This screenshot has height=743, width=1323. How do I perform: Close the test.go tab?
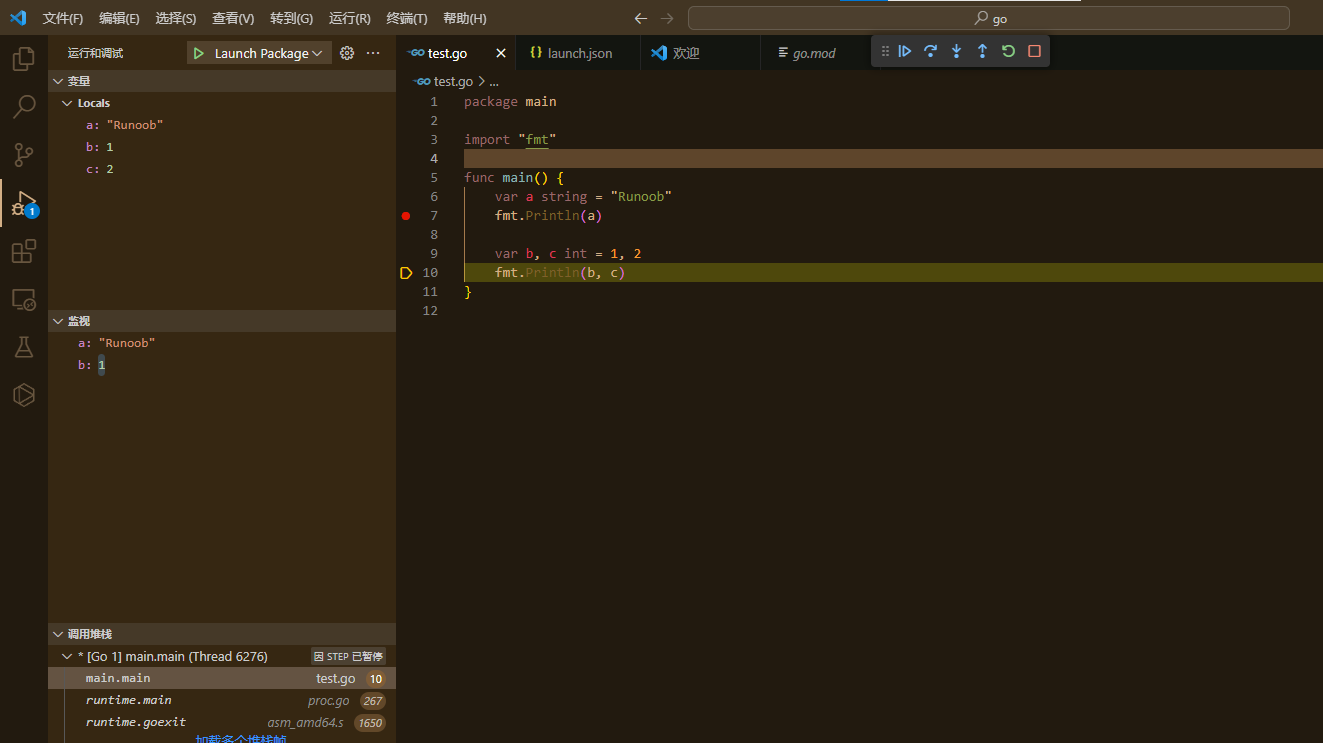[501, 53]
